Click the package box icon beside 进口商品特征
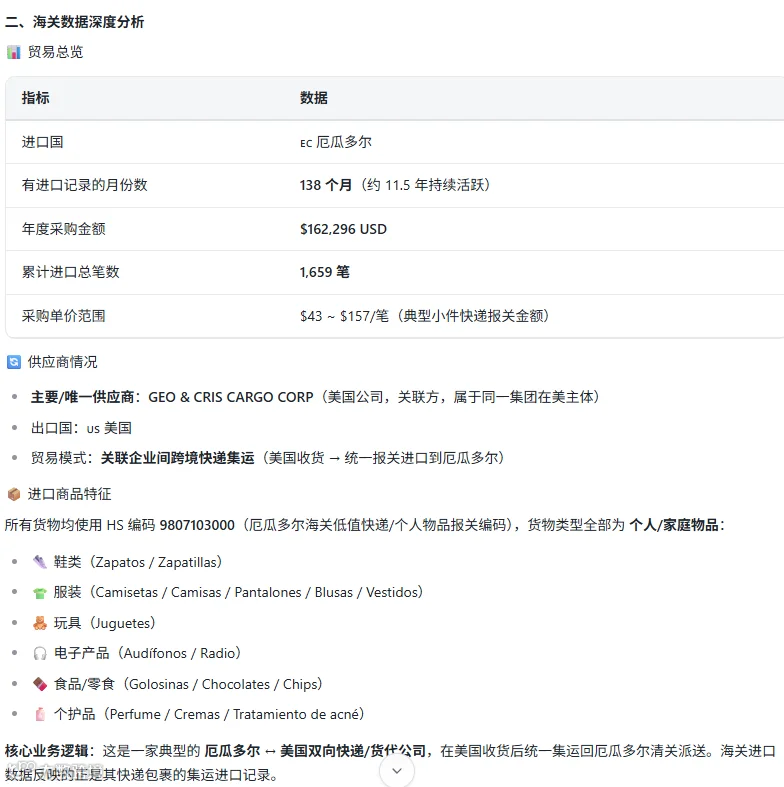 click(14, 494)
